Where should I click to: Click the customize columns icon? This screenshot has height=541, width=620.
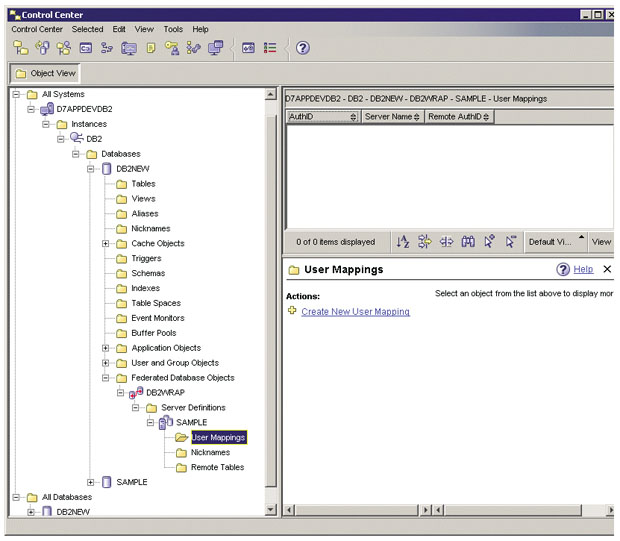click(446, 242)
